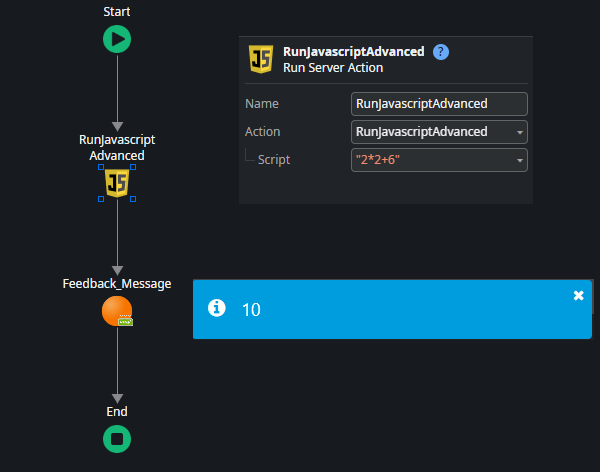The width and height of the screenshot is (600, 472).
Task: Click the Name input field
Action: click(x=439, y=104)
